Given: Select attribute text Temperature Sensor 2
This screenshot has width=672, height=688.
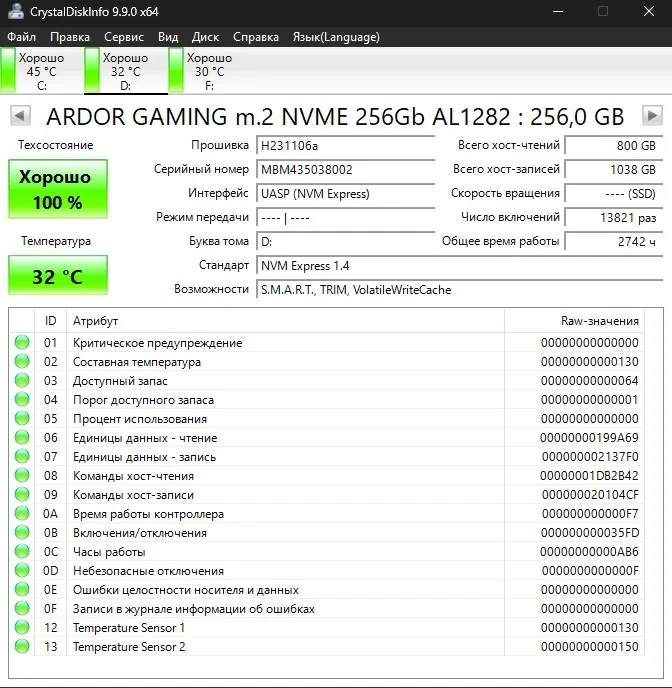Looking at the screenshot, I should pyautogui.click(x=129, y=647).
